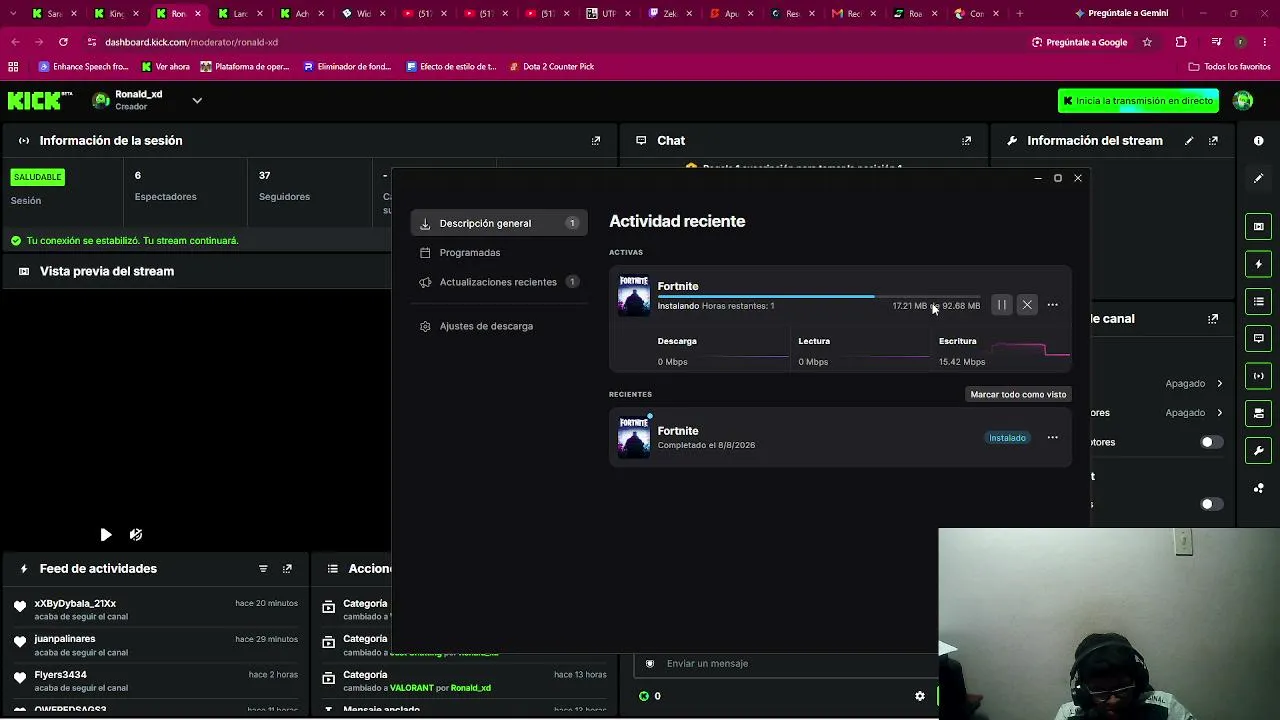Image resolution: width=1280 pixels, height=720 pixels.
Task: Click the Kick logo
Action: 40,100
